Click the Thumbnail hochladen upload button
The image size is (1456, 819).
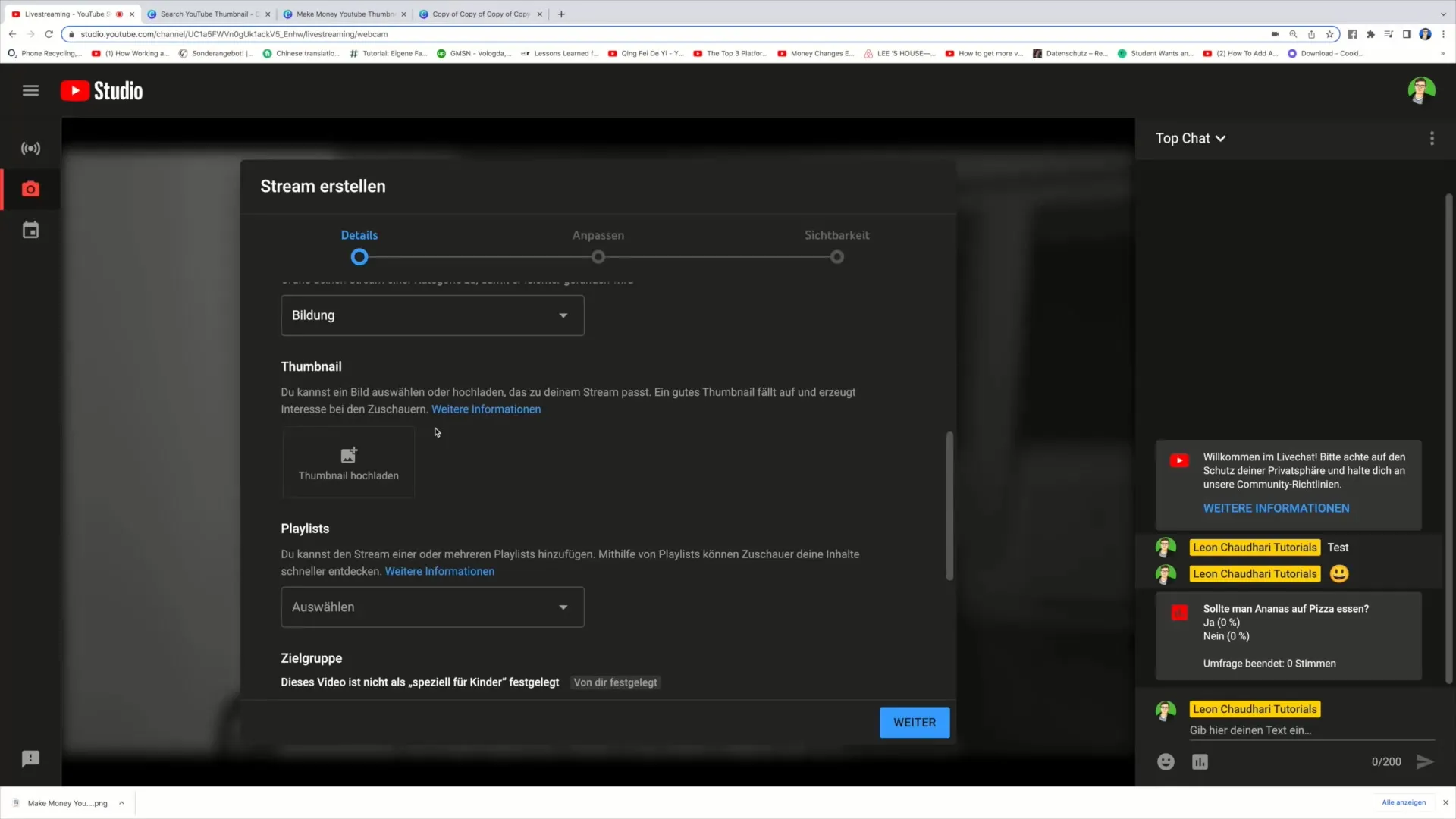[x=348, y=463]
